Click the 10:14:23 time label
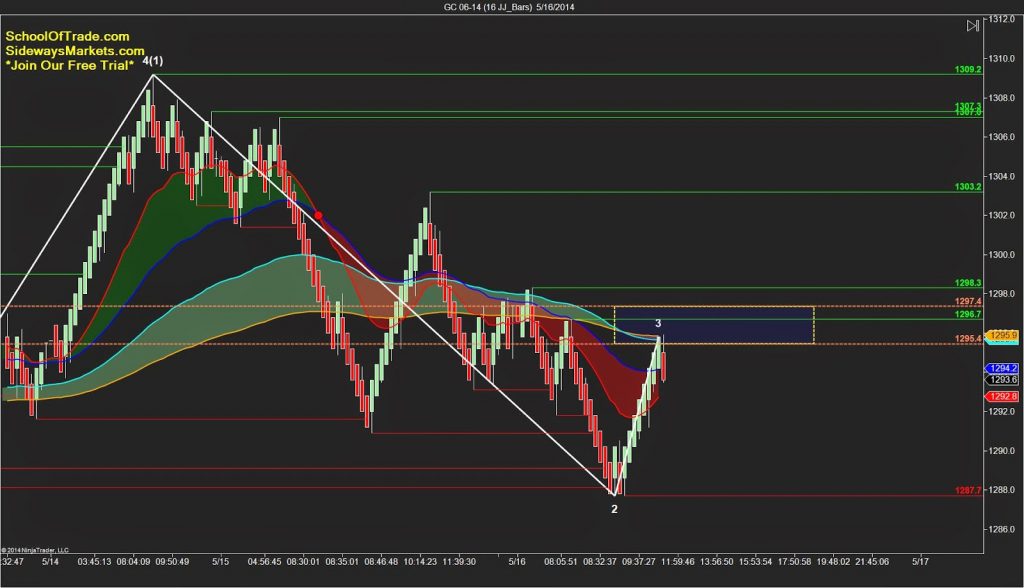 [x=420, y=561]
